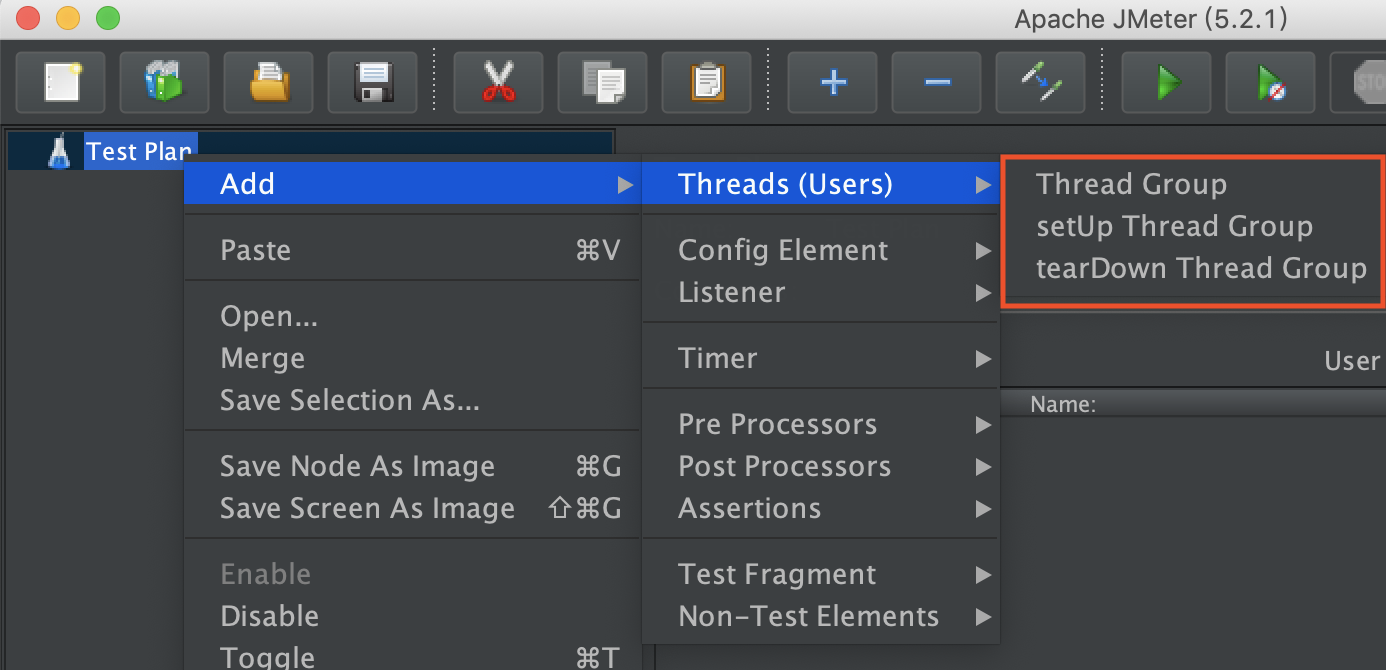Click Start no pauses icon
This screenshot has height=670, width=1386.
point(1270,82)
